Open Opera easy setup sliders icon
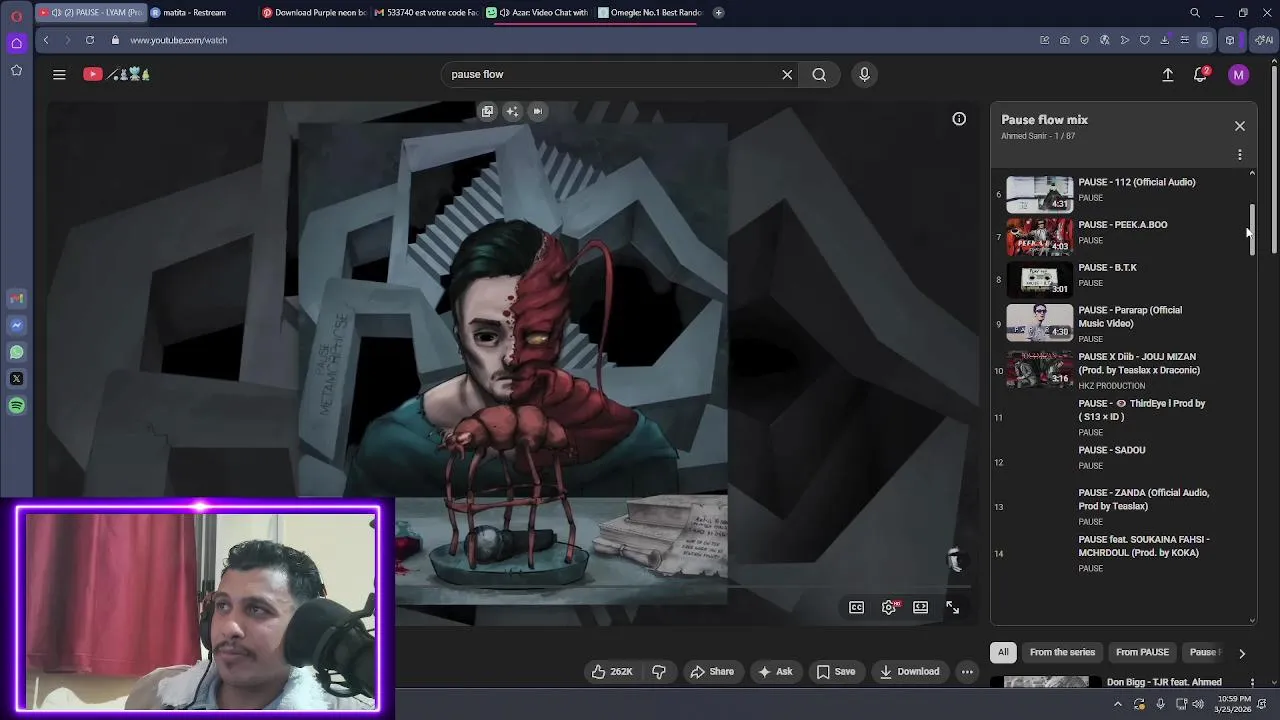1280x720 pixels. (1185, 40)
